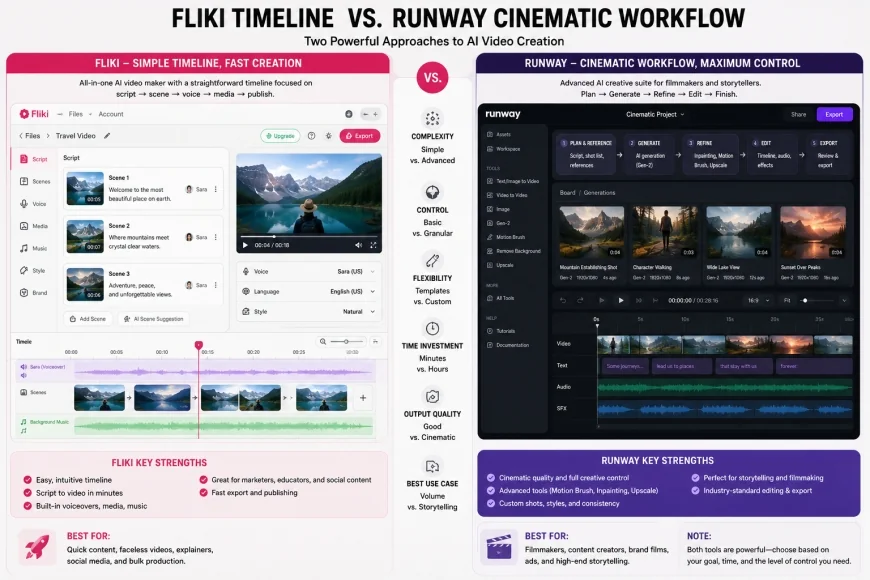Select the Text/Image to Video tool
Viewport: 870px width, 580px height.
513,181
